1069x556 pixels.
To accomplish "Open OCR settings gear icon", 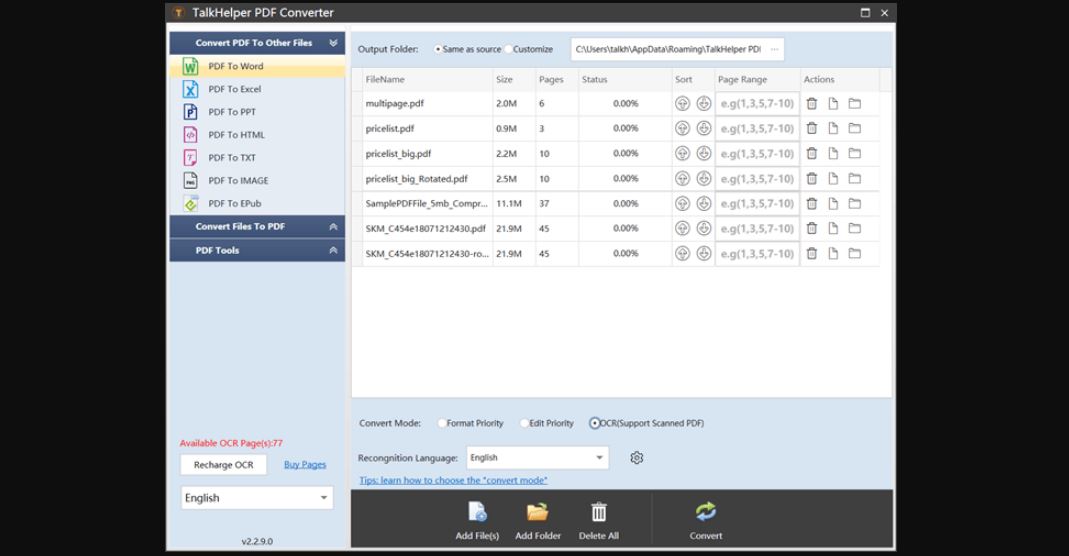I will click(637, 458).
